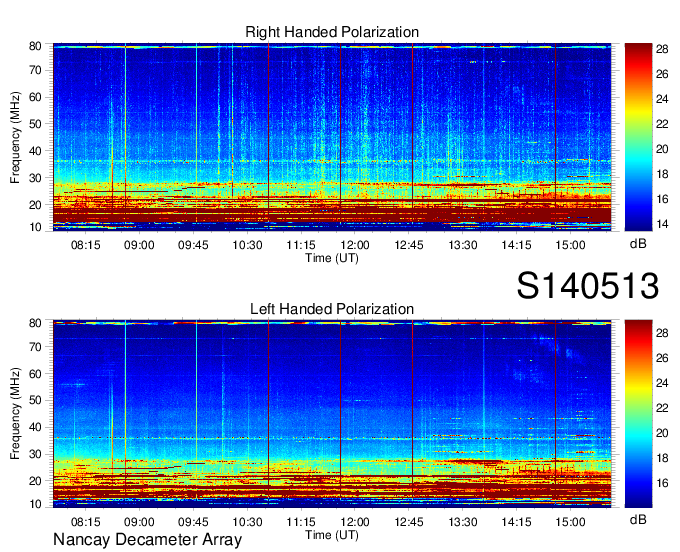Click Frequency (MHz) label of Left Handed plot
The width and height of the screenshot is (680, 552).
15,414
